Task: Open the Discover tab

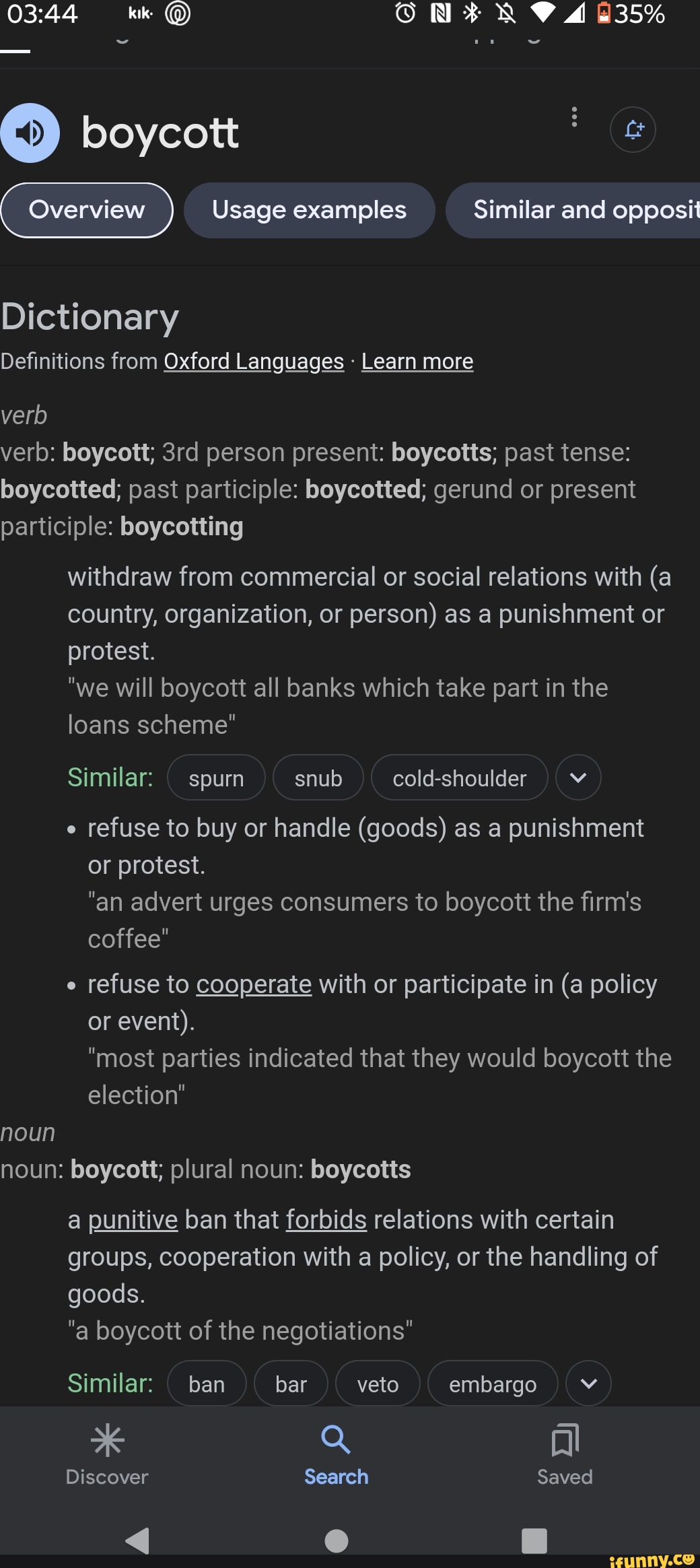Action: tap(107, 1454)
